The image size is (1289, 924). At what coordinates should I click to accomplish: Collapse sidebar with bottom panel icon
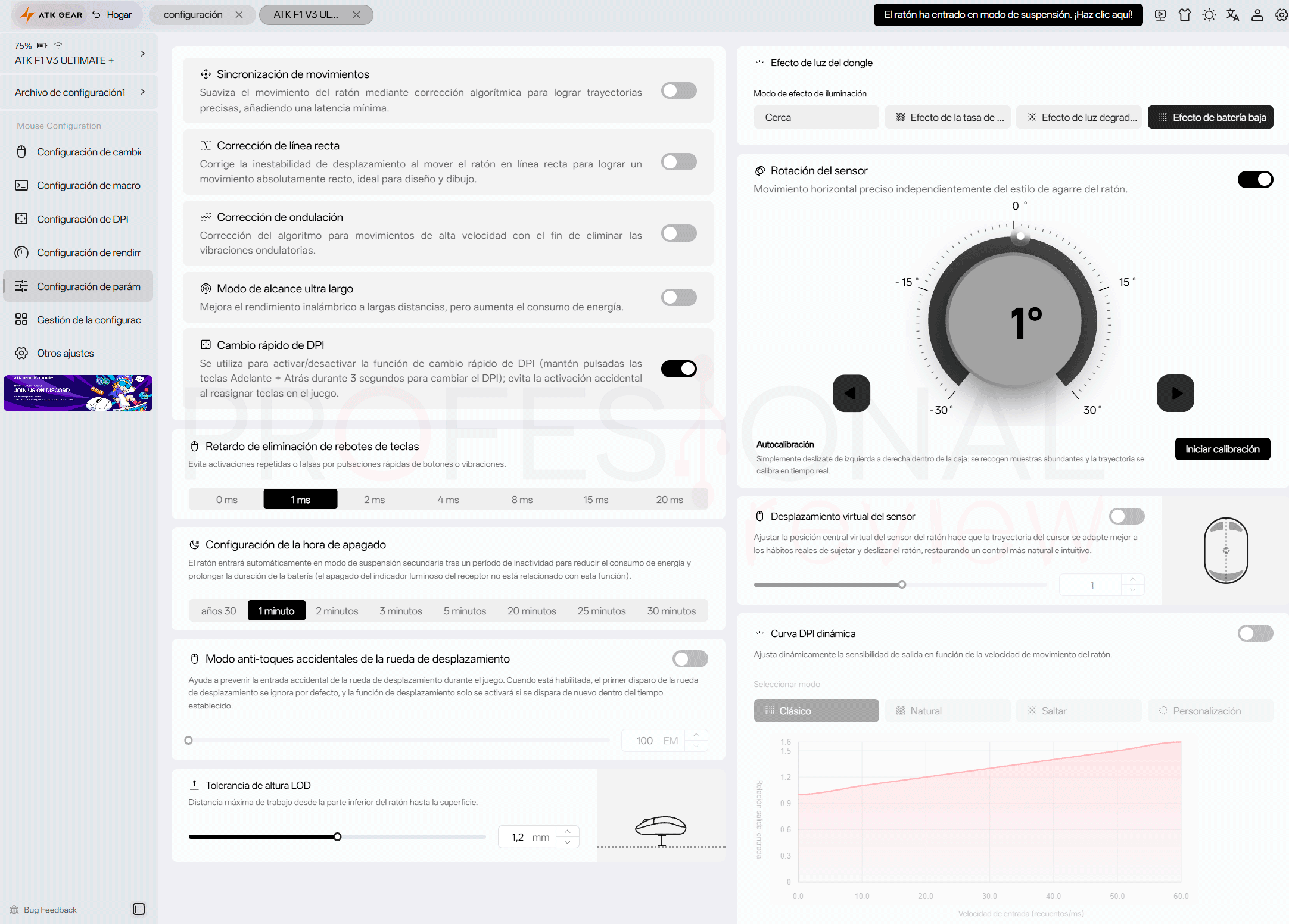point(139,909)
